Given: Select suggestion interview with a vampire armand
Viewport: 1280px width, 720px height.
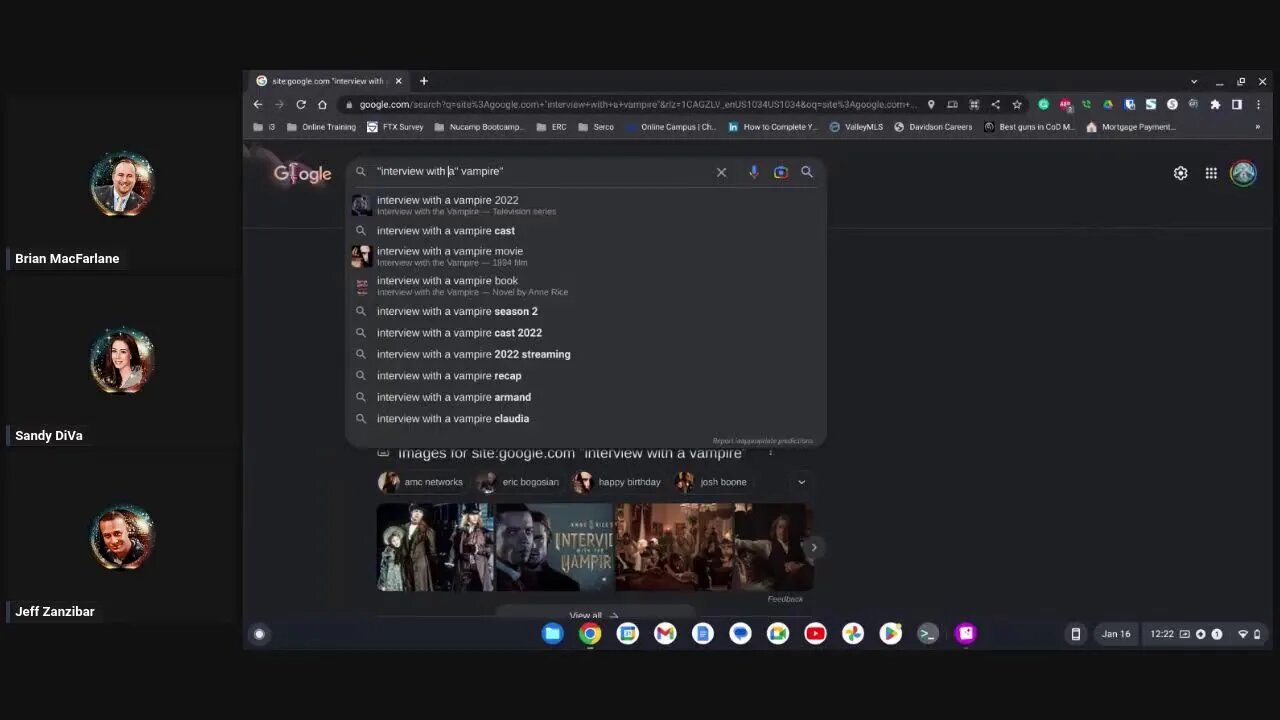Looking at the screenshot, I should pos(586,397).
